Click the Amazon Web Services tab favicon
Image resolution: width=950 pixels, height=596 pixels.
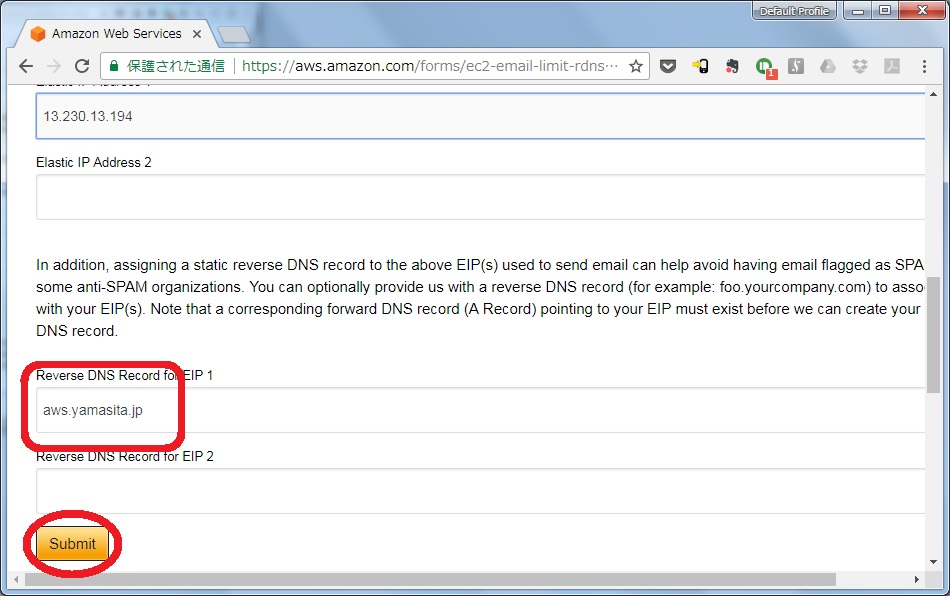38,34
